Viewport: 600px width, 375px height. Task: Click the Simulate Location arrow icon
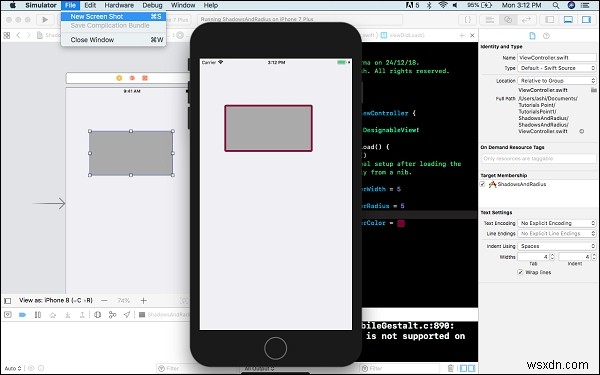127,315
